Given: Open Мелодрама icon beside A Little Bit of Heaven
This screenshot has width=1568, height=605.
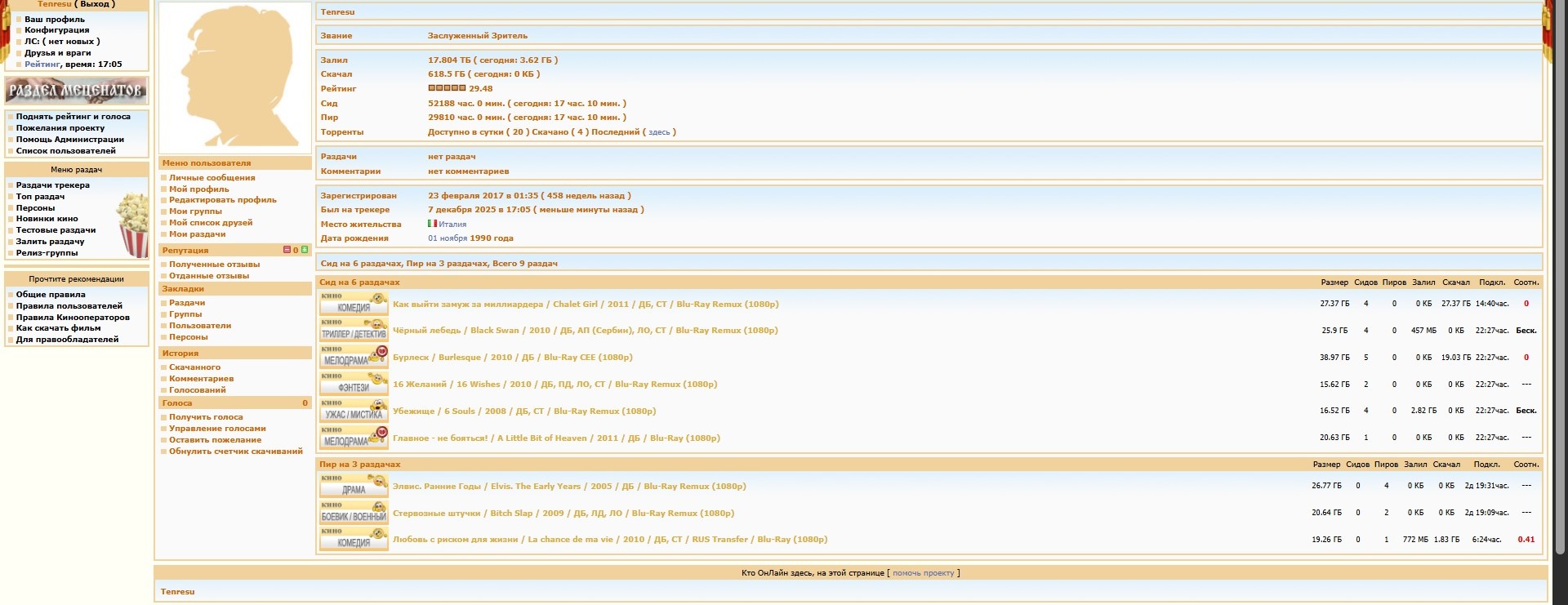Looking at the screenshot, I should coord(354,438).
